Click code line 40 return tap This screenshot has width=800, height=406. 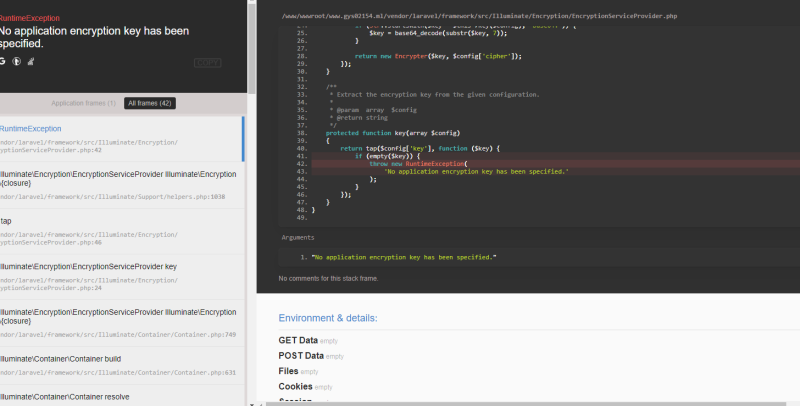(420, 148)
